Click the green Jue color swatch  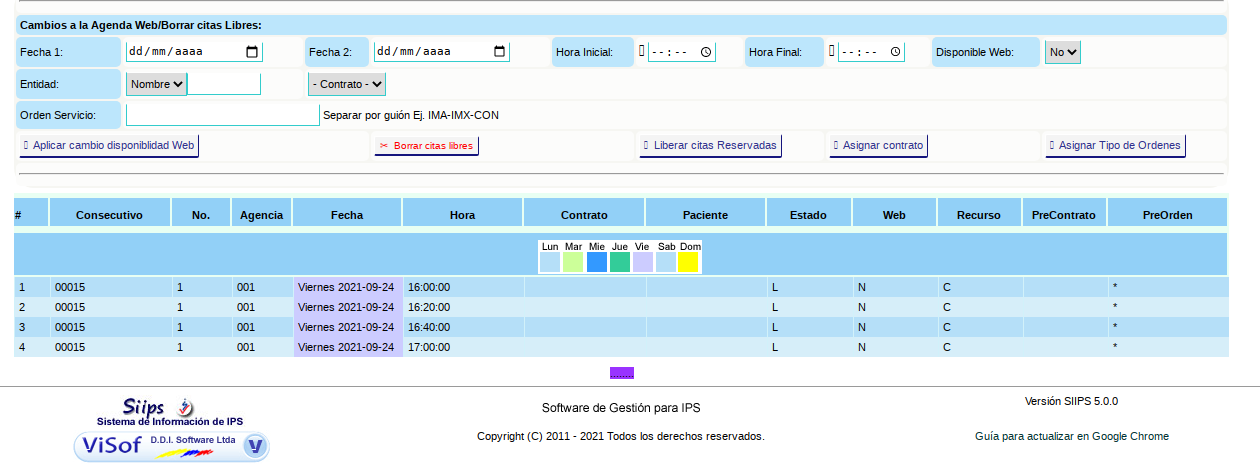point(620,262)
